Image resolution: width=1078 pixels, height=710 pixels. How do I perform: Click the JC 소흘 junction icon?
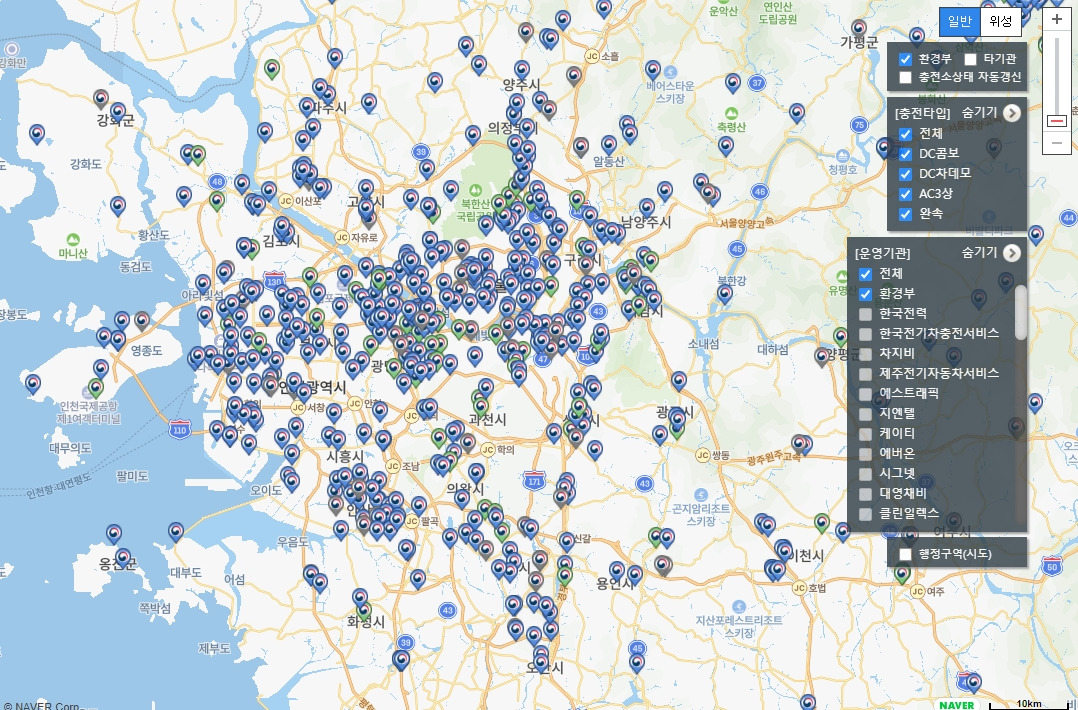pyautogui.click(x=593, y=56)
